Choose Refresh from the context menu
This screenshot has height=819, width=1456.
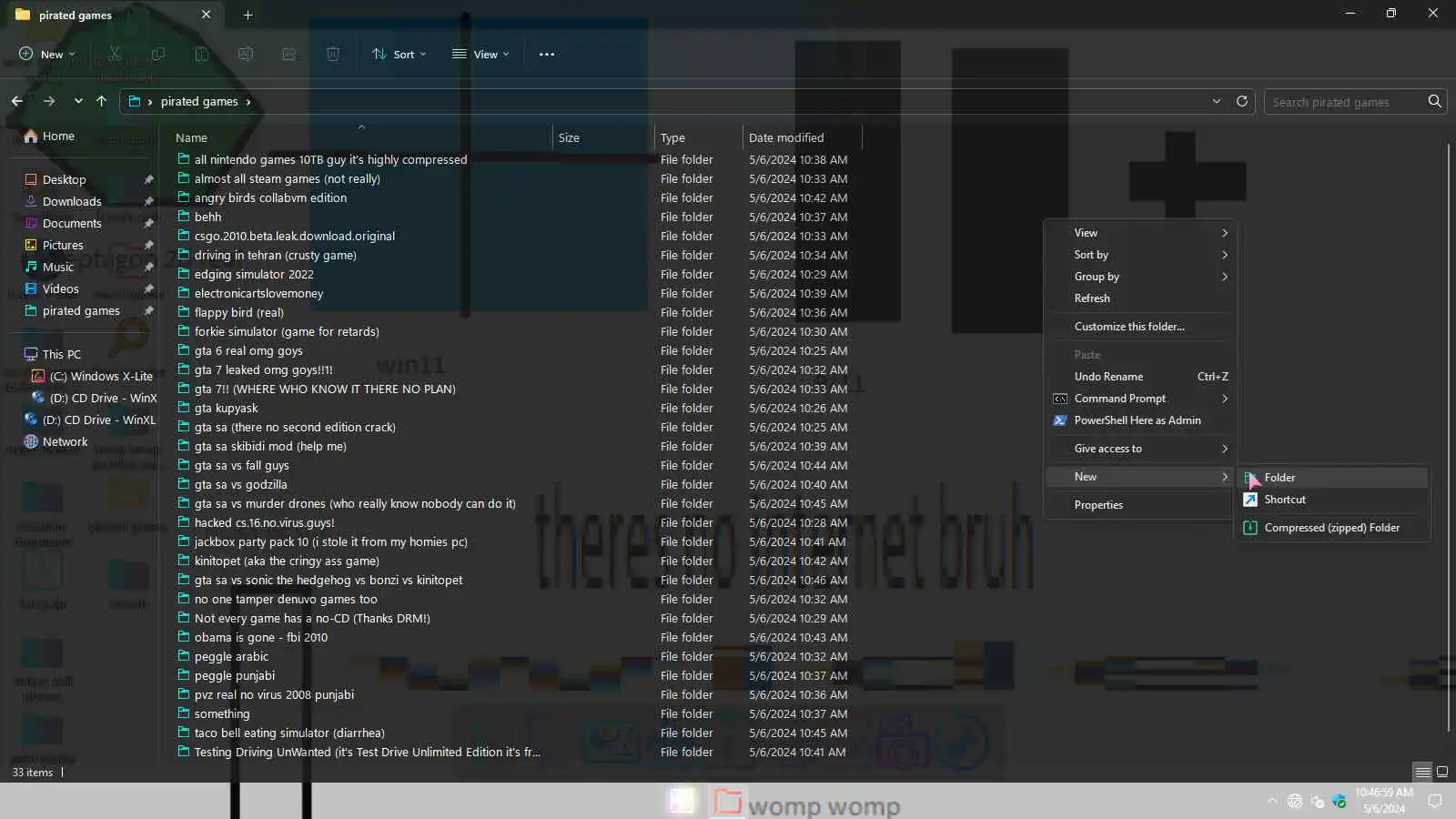coord(1139,298)
